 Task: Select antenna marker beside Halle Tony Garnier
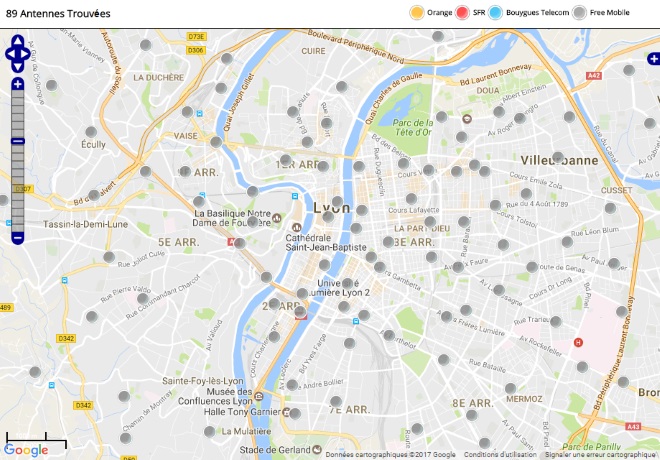pos(295,413)
